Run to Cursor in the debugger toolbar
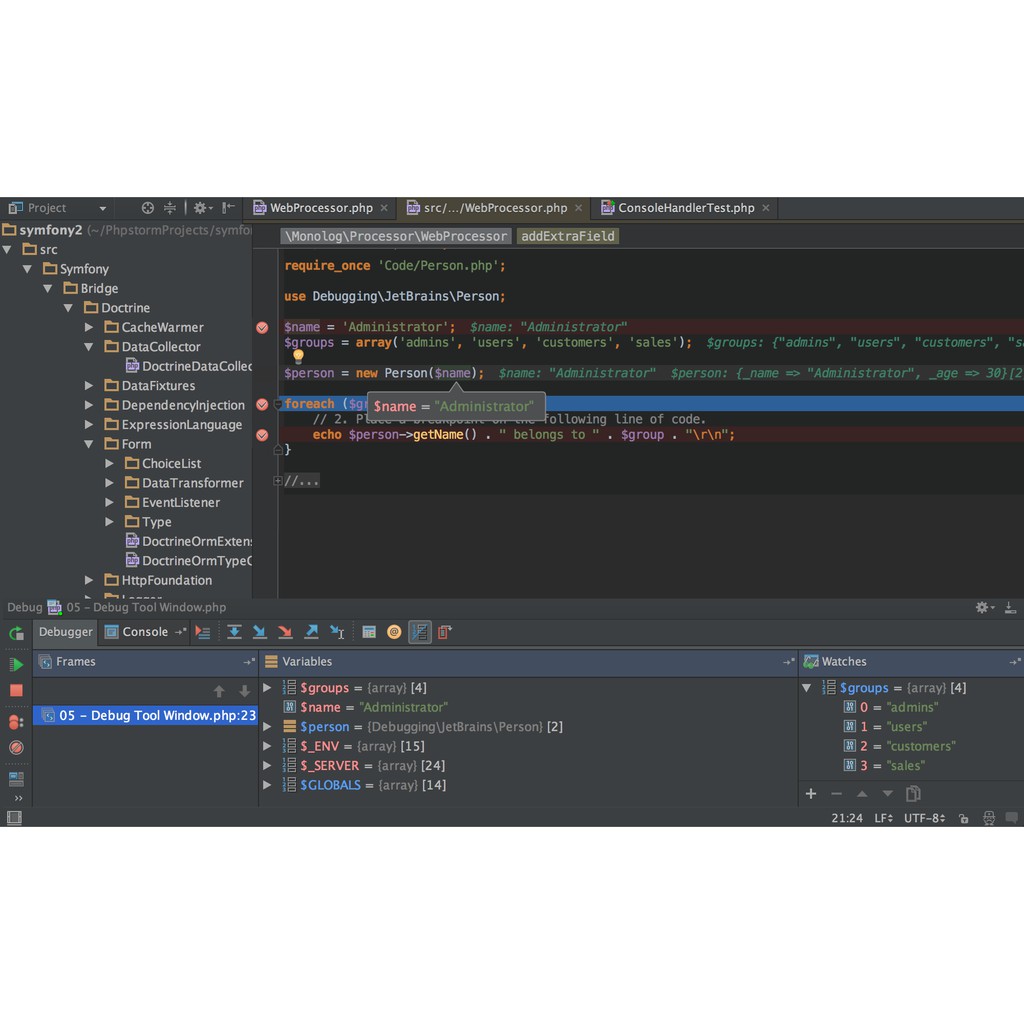Screen dimensions: 1024x1024 (337, 632)
